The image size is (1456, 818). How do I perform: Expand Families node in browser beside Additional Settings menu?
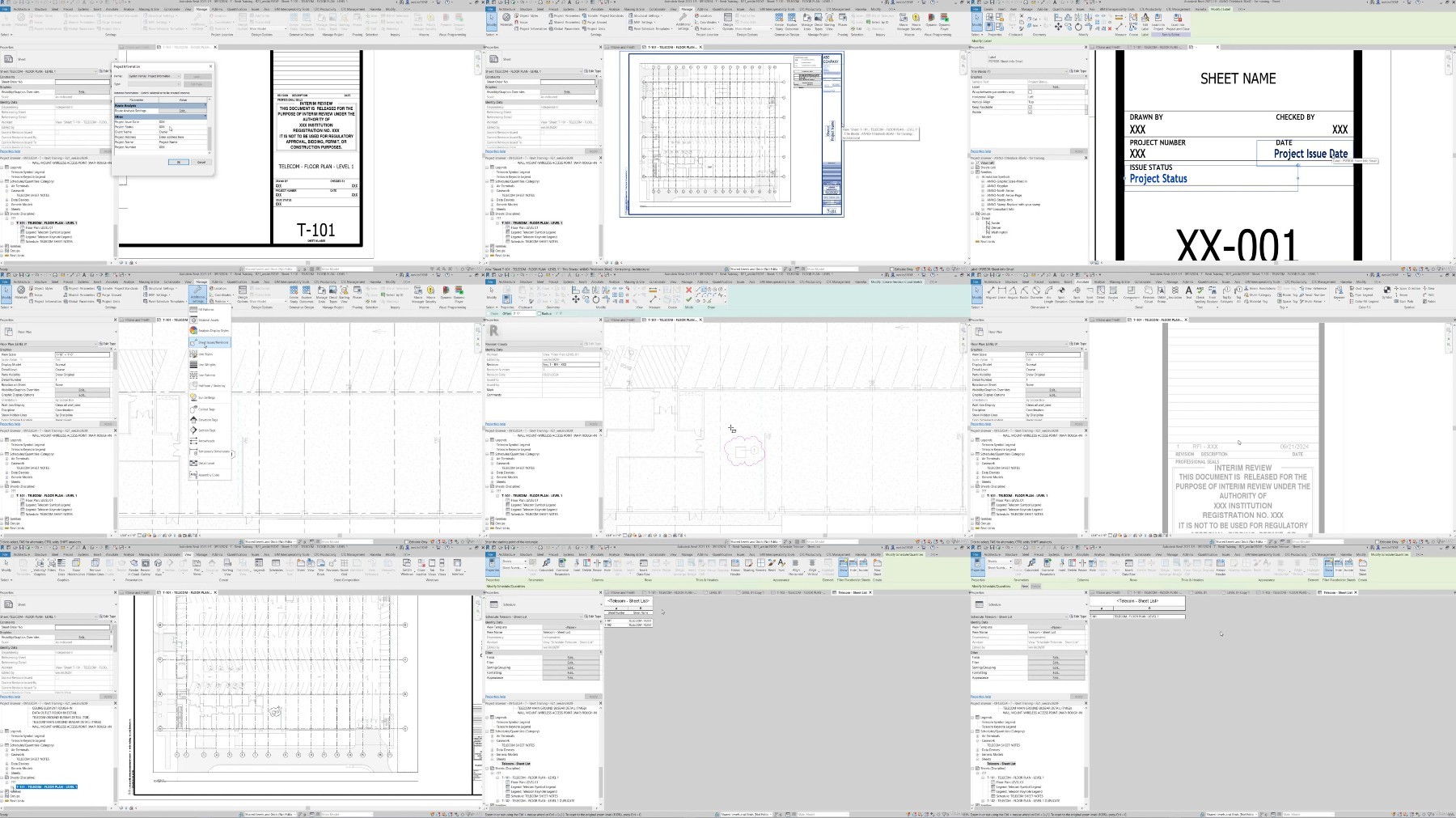[2, 519]
